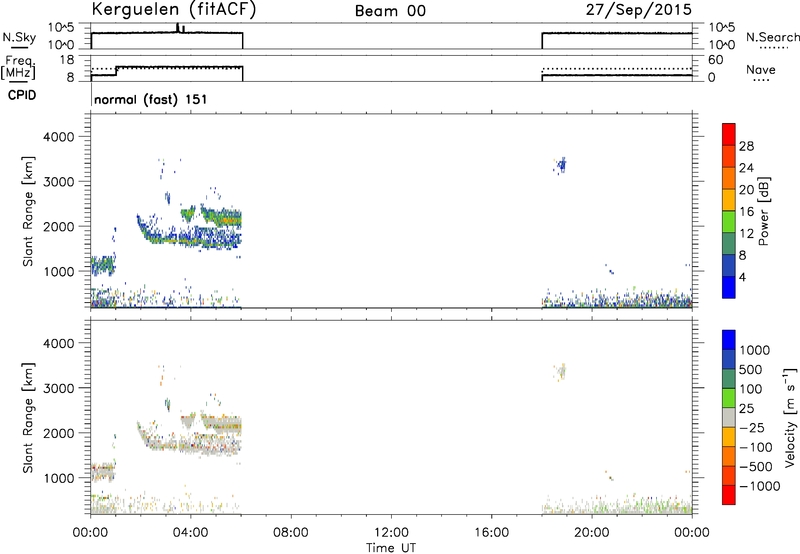
Task: Click the gray segment of the velocity colorbar
Action: [729, 418]
